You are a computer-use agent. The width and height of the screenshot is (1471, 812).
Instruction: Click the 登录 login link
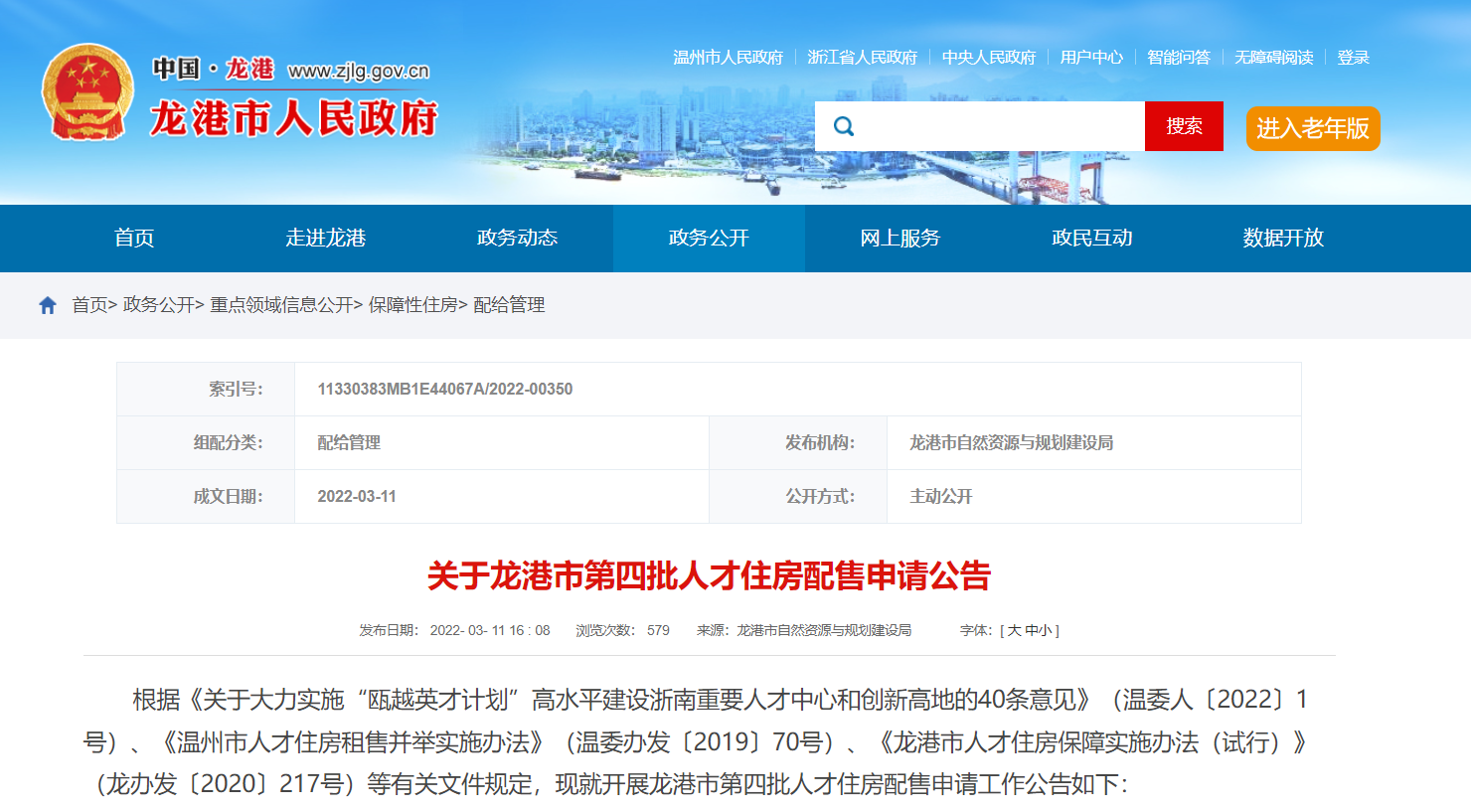pyautogui.click(x=1353, y=58)
